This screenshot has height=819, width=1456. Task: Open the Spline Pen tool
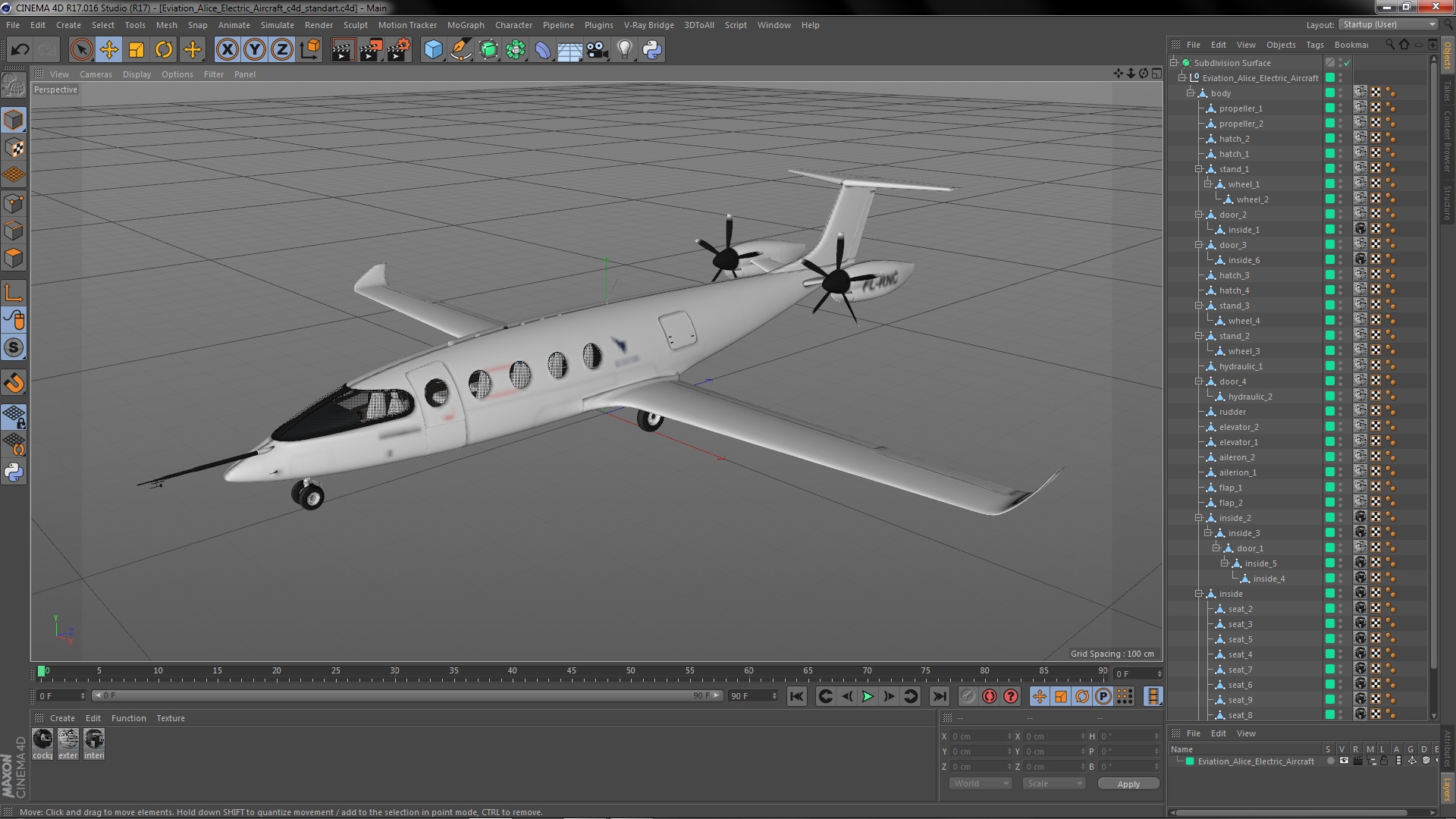pyautogui.click(x=460, y=50)
